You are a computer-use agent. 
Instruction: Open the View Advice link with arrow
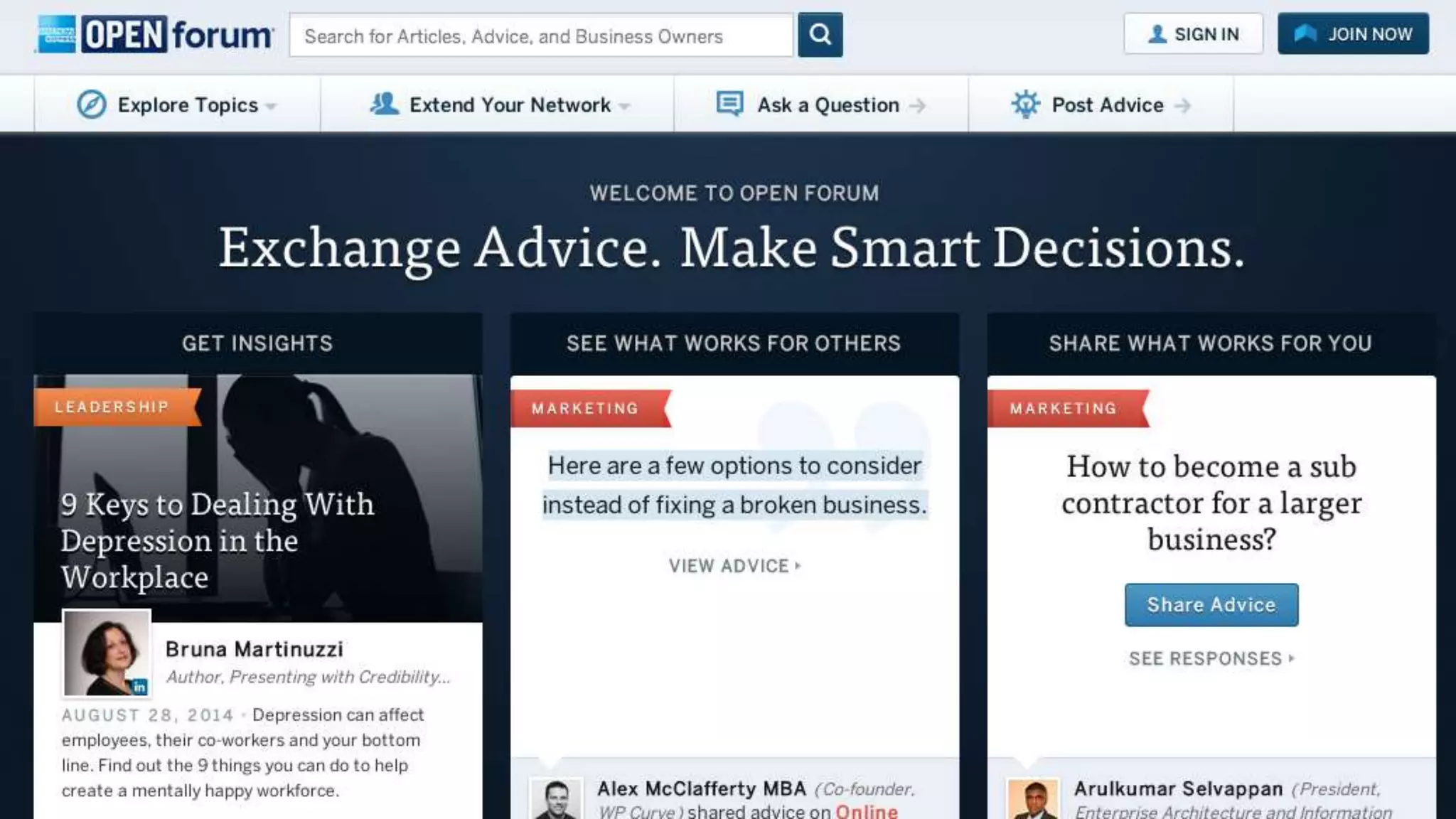734,566
